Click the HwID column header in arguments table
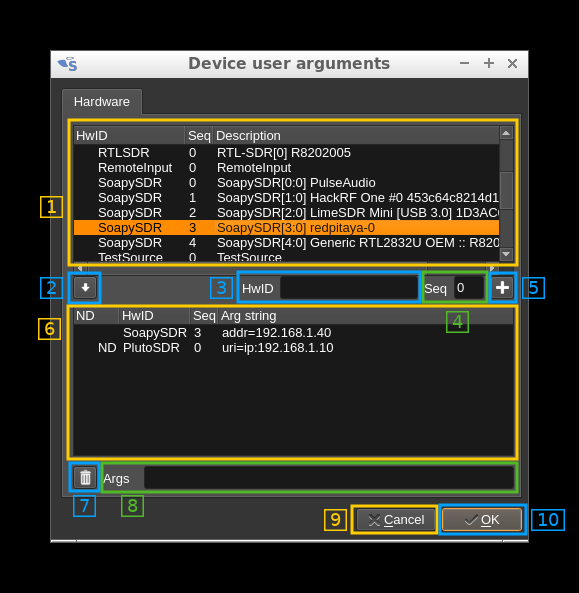Image resolution: width=579 pixels, height=593 pixels. pos(154,316)
